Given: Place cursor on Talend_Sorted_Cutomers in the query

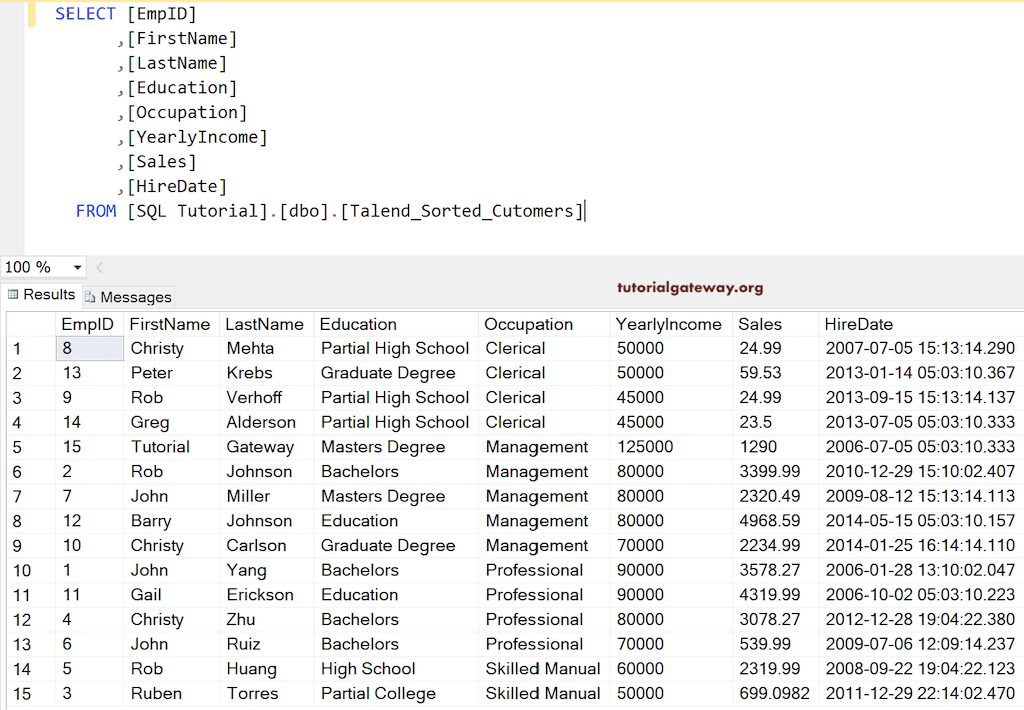Looking at the screenshot, I should (460, 211).
